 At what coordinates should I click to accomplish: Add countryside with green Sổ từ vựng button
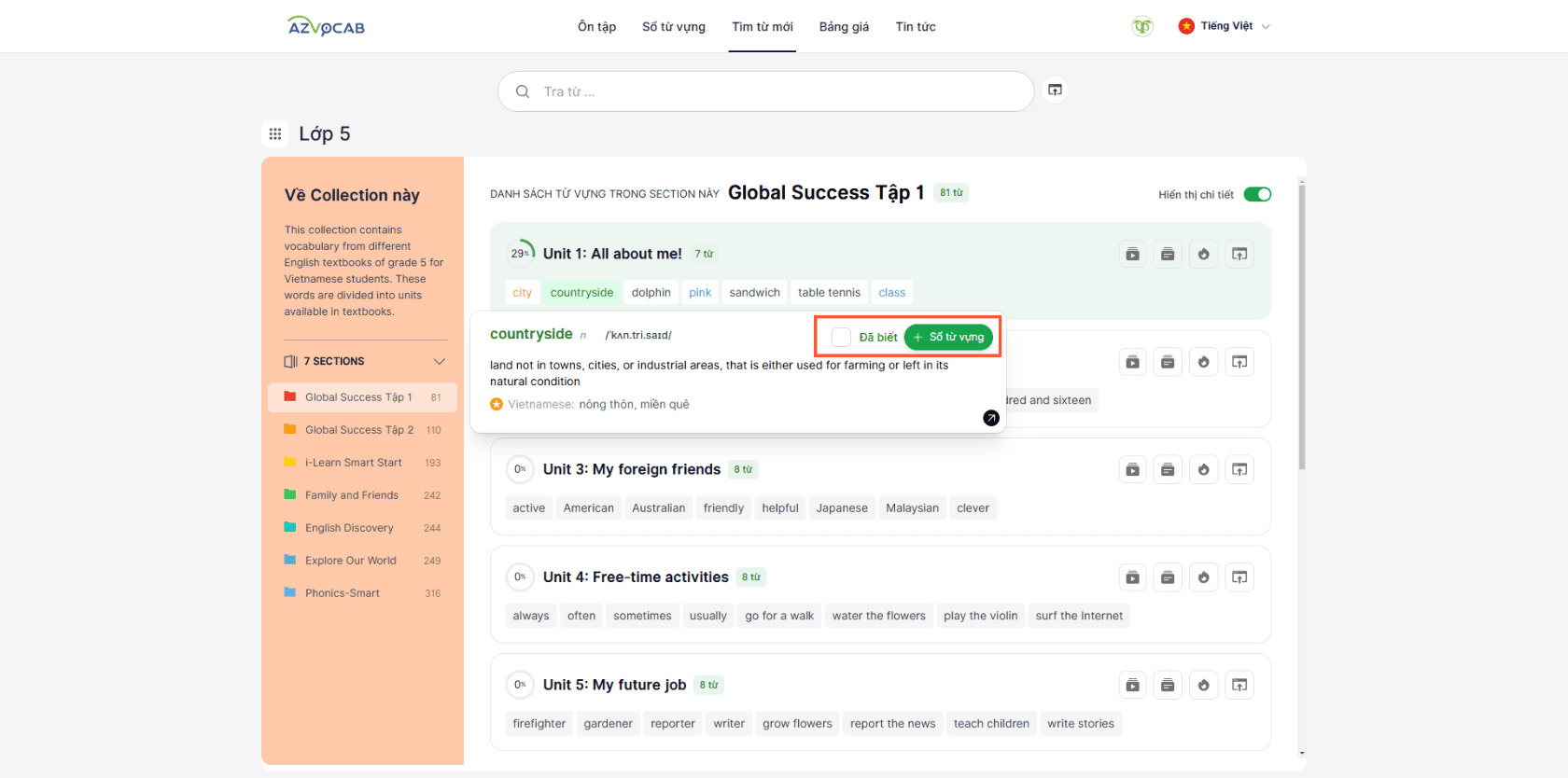[x=947, y=337]
